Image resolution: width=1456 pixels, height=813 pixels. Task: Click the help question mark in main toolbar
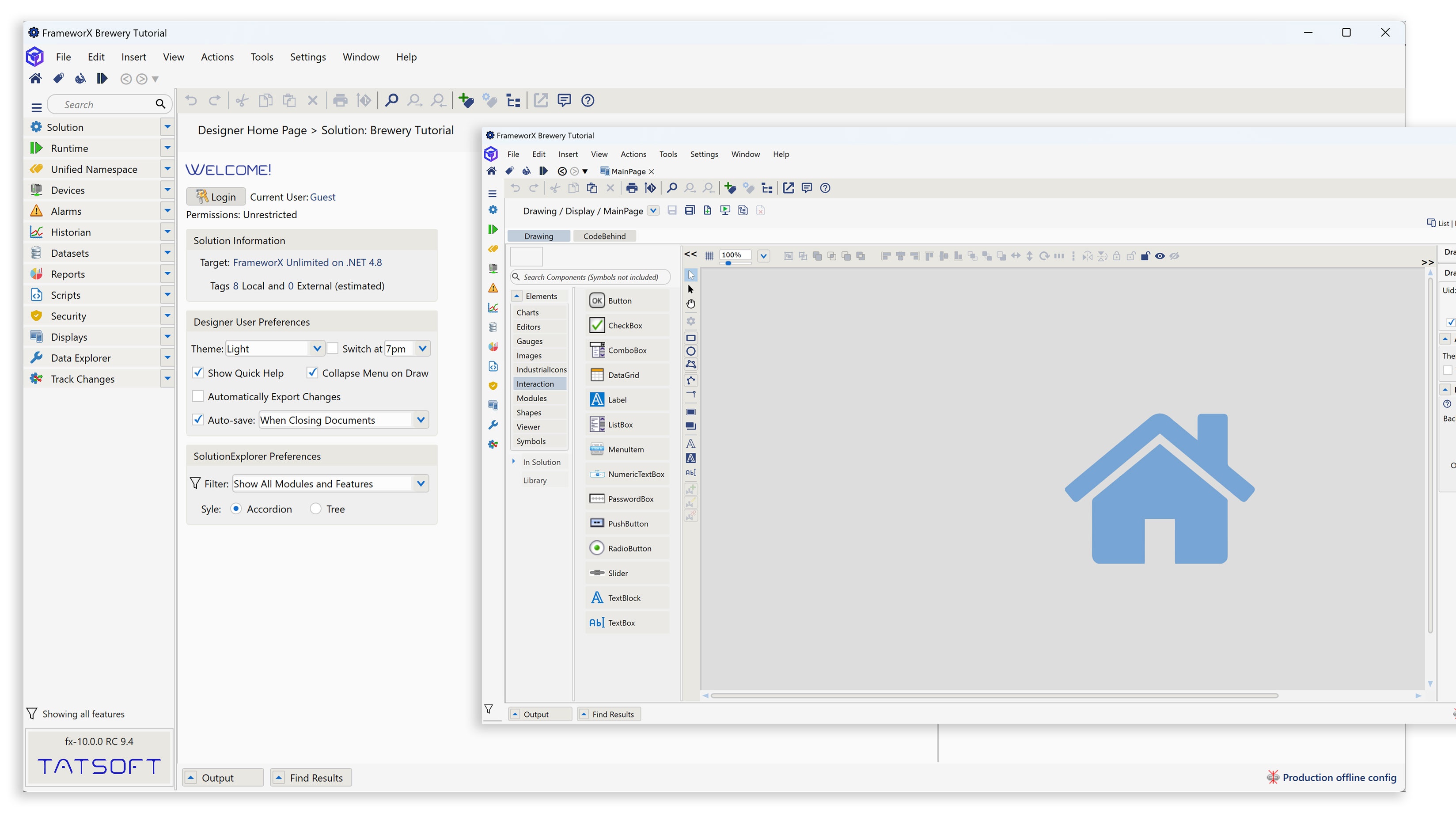[587, 101]
